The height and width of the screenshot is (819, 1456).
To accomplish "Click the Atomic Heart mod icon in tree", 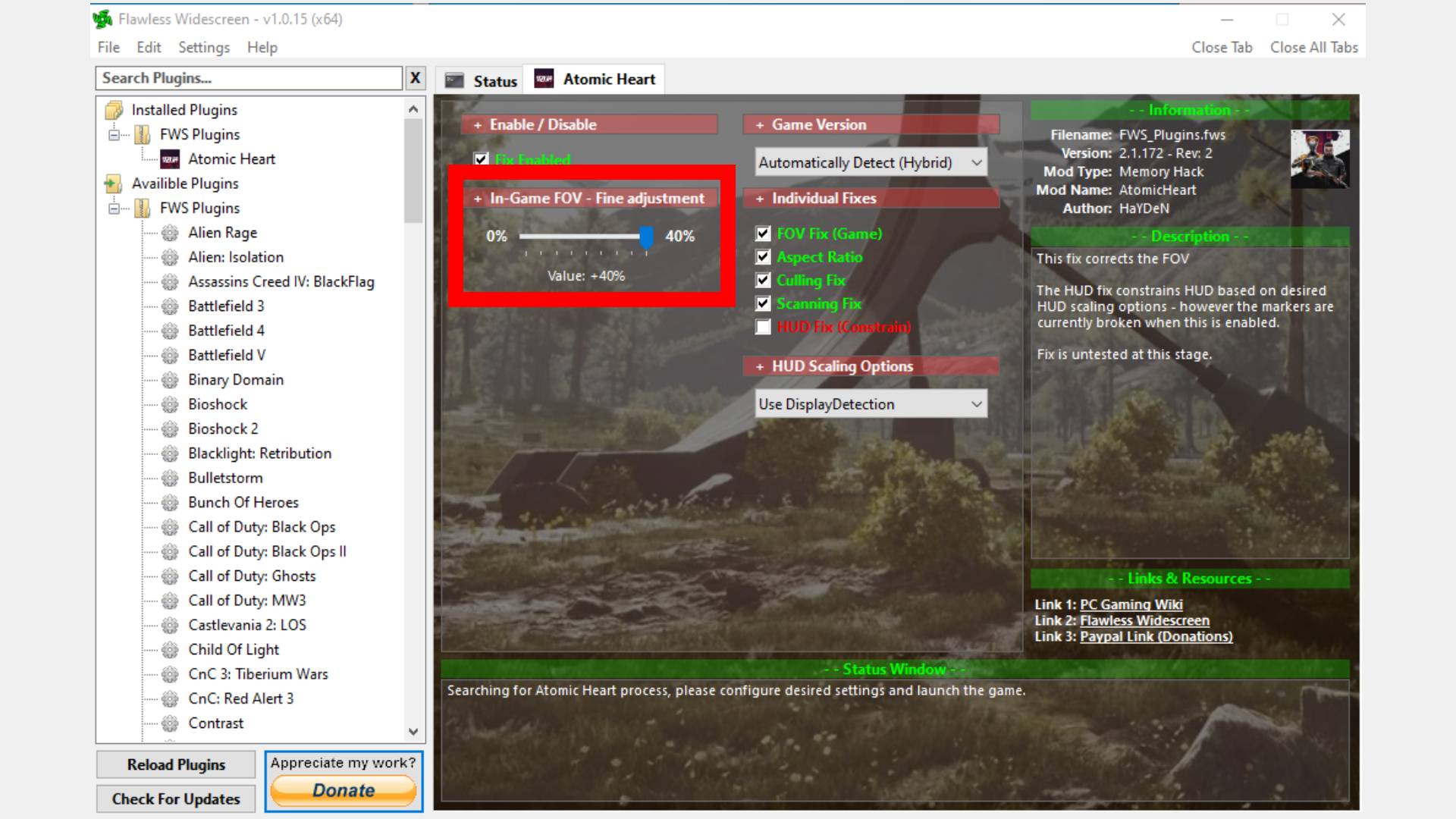I will [170, 158].
